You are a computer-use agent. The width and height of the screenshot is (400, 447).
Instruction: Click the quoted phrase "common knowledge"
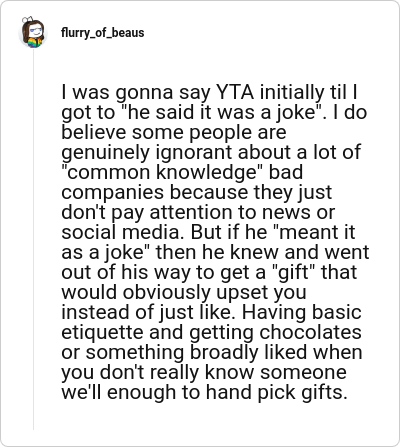[163, 172]
